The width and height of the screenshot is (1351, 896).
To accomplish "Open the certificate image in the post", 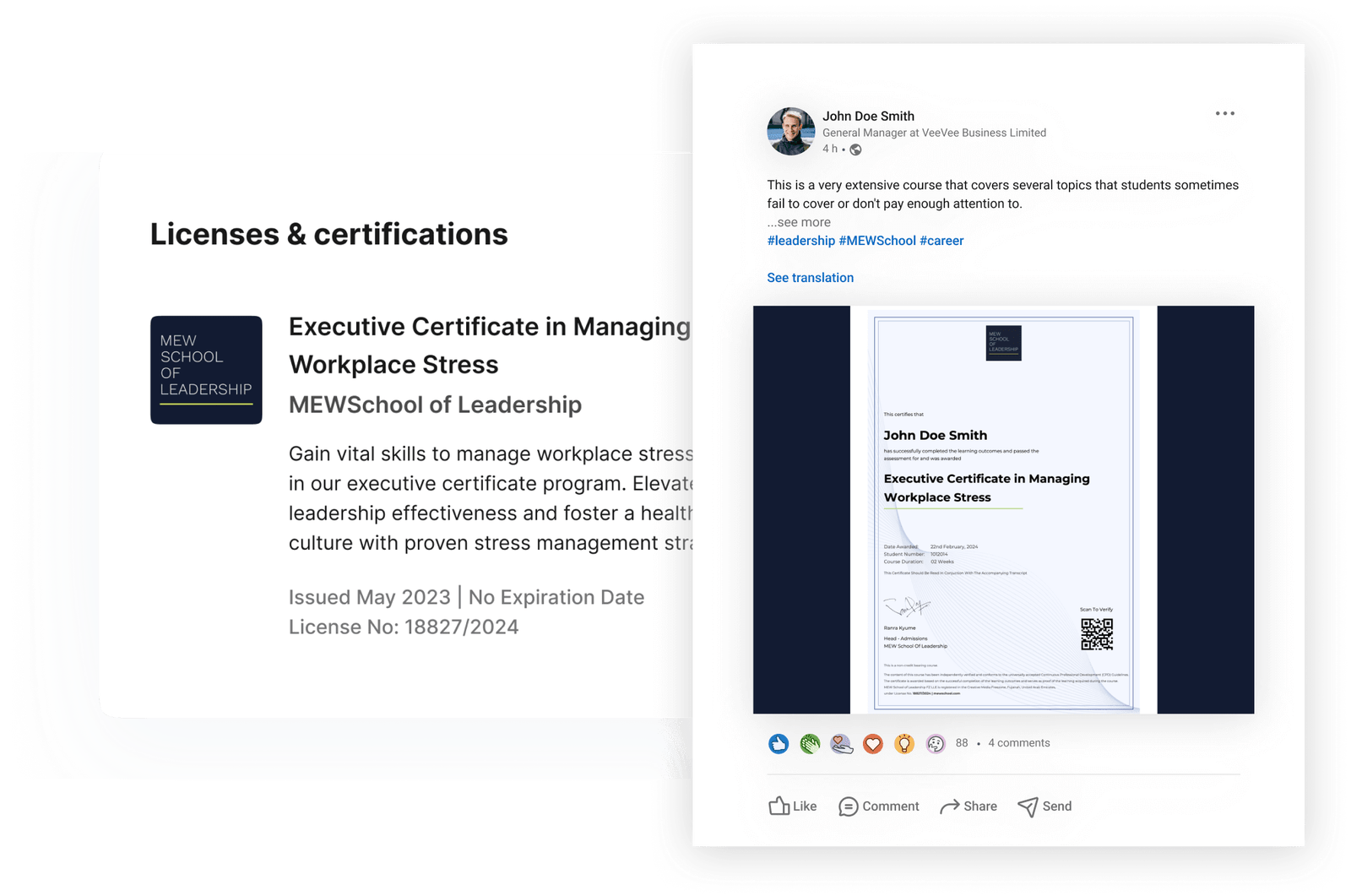I will 1003,509.
